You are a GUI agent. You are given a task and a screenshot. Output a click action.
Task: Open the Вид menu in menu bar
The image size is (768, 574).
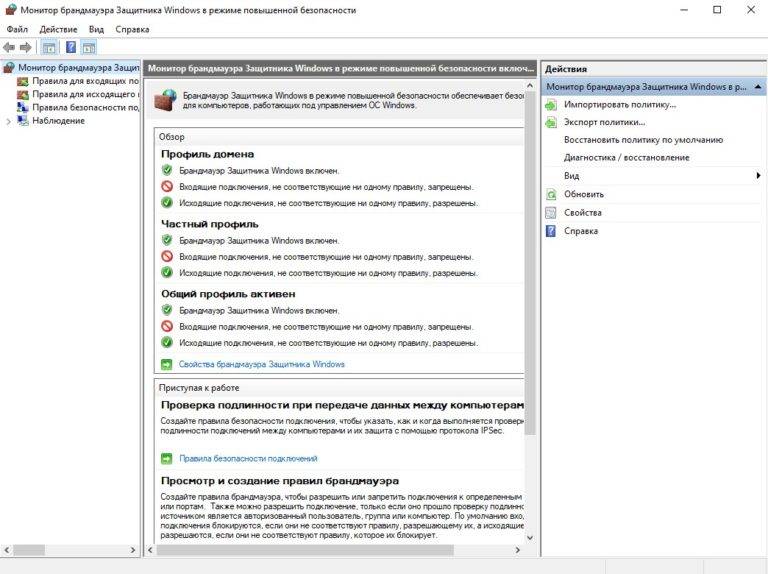96,29
